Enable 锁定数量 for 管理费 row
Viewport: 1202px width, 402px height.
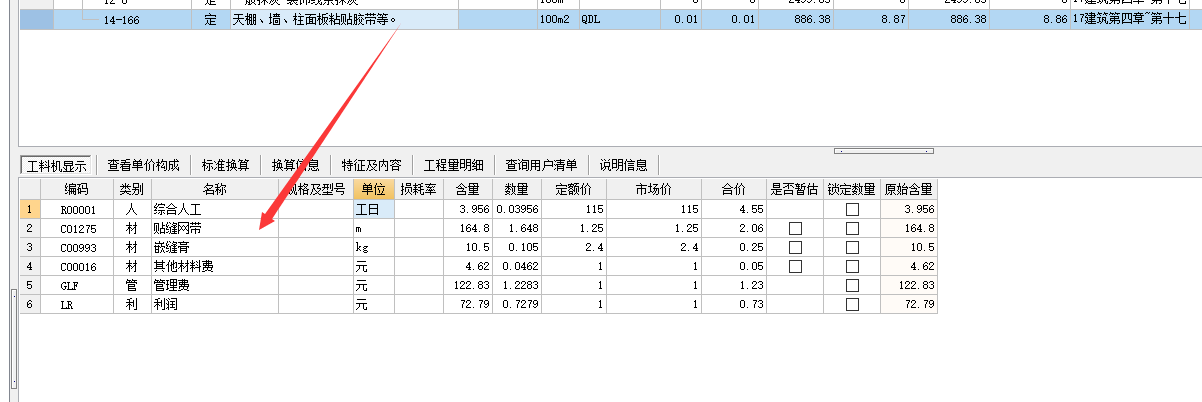[x=852, y=285]
